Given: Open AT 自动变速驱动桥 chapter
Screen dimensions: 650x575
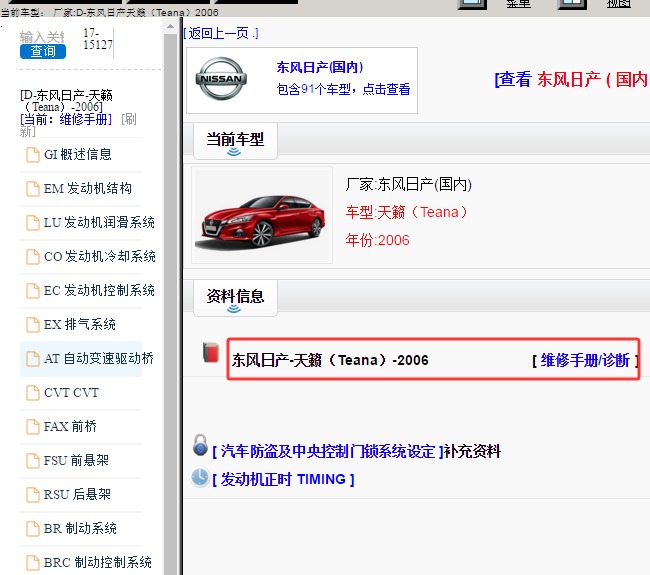Looking at the screenshot, I should coord(99,358).
